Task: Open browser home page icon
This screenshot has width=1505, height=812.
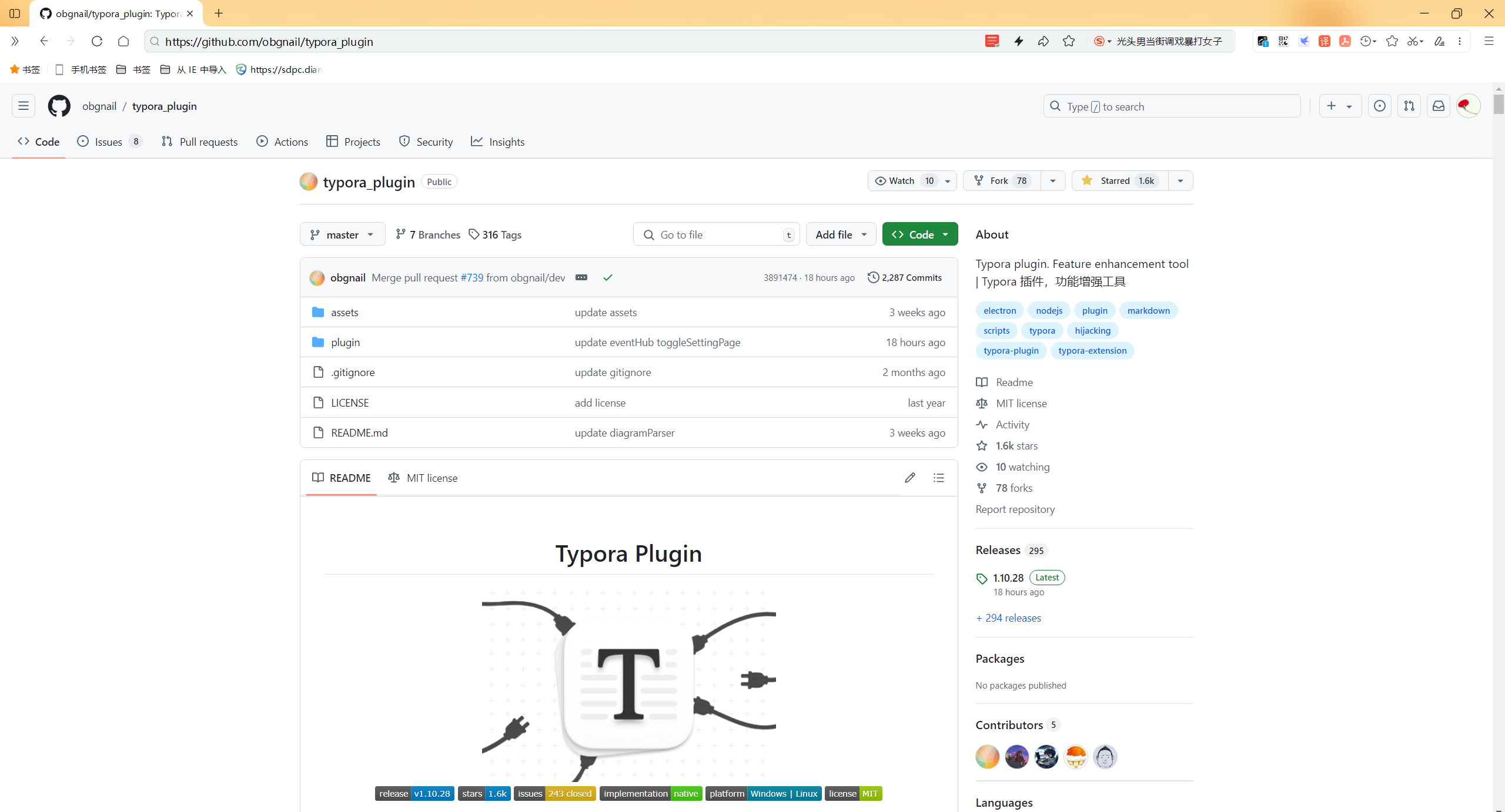Action: click(123, 41)
